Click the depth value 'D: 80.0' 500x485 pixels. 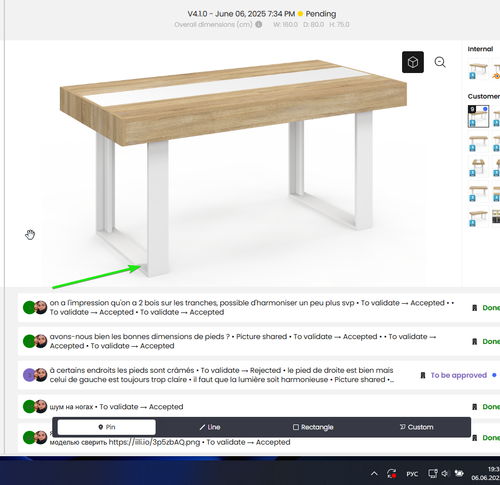pyautogui.click(x=314, y=24)
